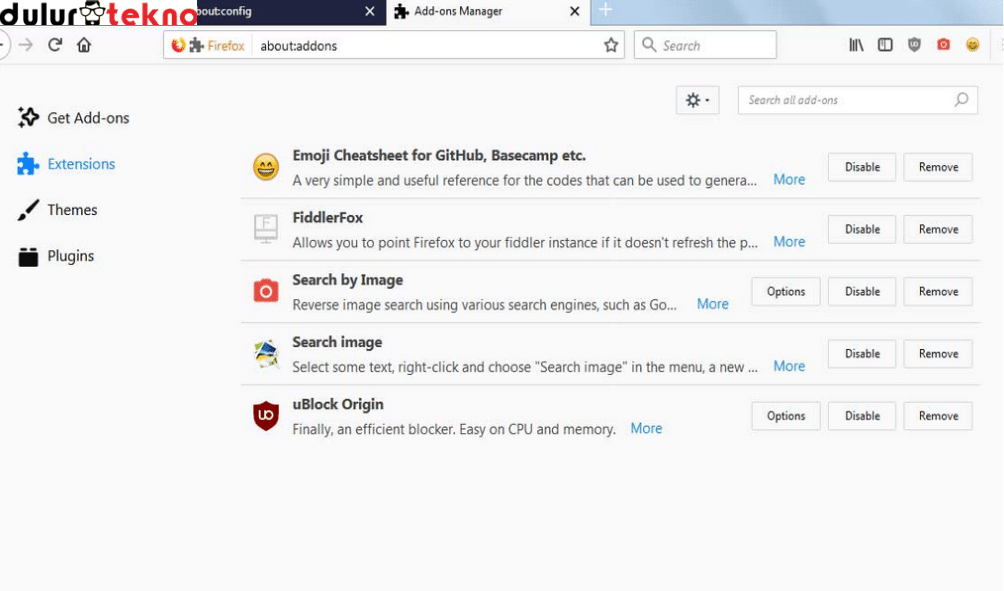Show More details for FiddlerFox
The height and width of the screenshot is (591, 1004).
pyautogui.click(x=789, y=242)
